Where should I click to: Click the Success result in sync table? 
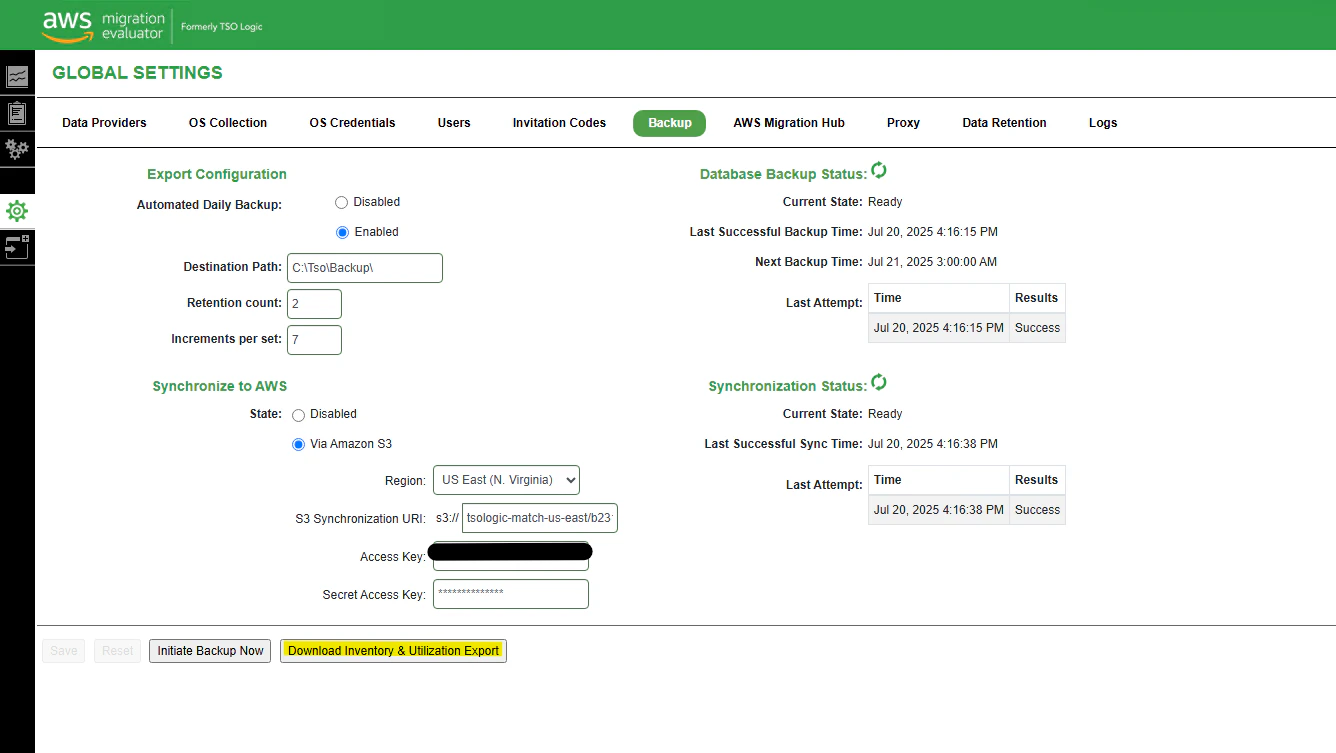coord(1037,510)
